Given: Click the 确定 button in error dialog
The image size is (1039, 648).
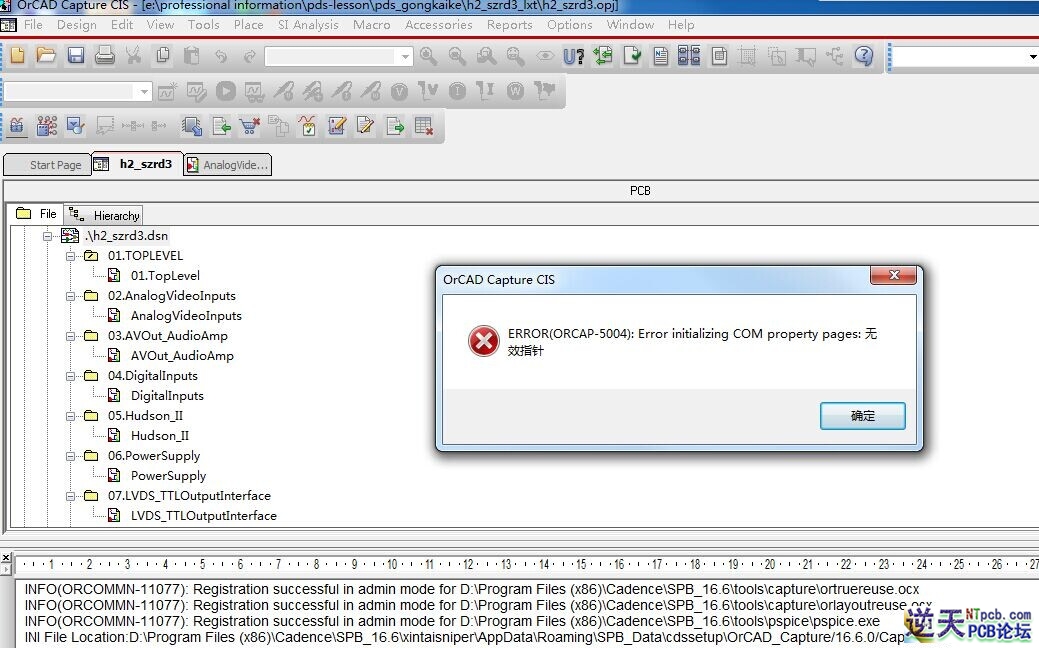Looking at the screenshot, I should [x=862, y=415].
